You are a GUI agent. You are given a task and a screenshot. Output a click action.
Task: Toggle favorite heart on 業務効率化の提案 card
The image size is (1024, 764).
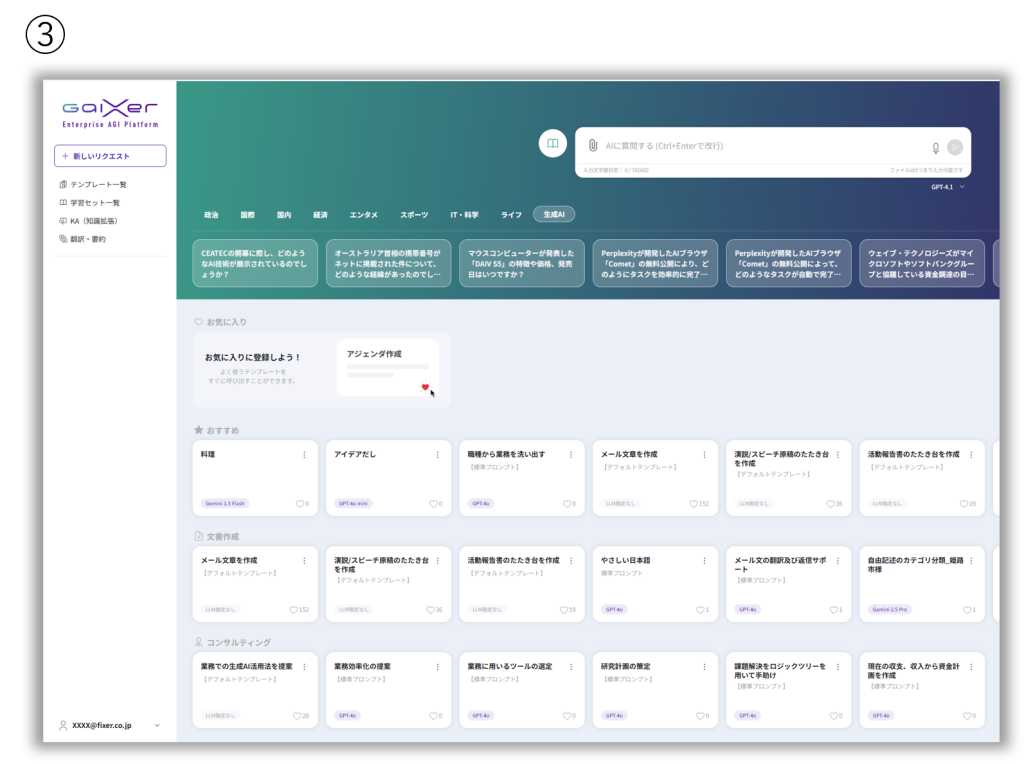point(433,716)
